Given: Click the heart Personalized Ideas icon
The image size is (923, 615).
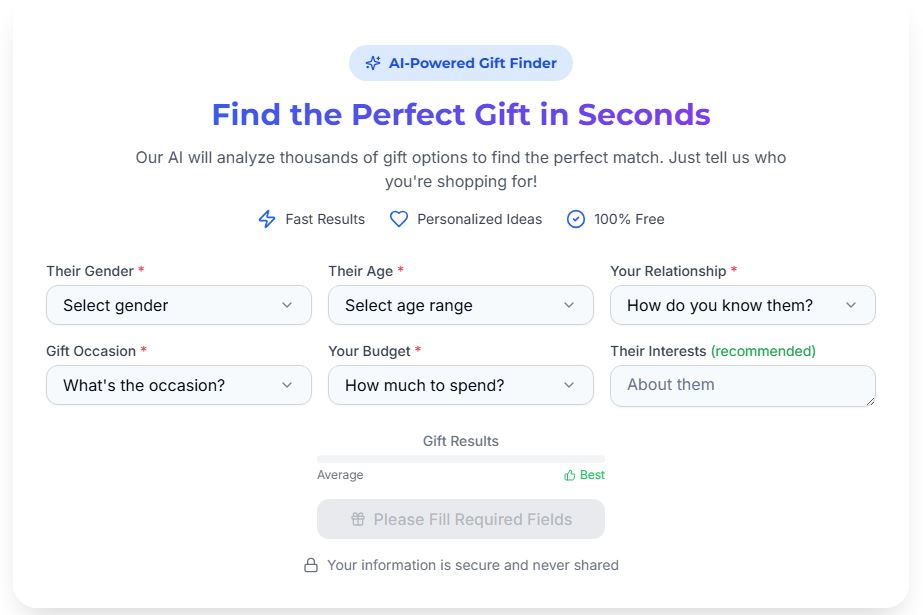Looking at the screenshot, I should click(x=399, y=219).
